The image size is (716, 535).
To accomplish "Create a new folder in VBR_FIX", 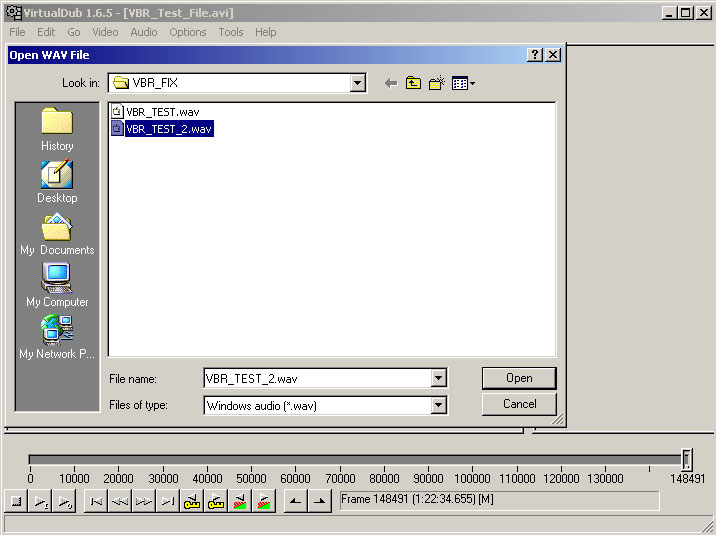I will (x=437, y=83).
